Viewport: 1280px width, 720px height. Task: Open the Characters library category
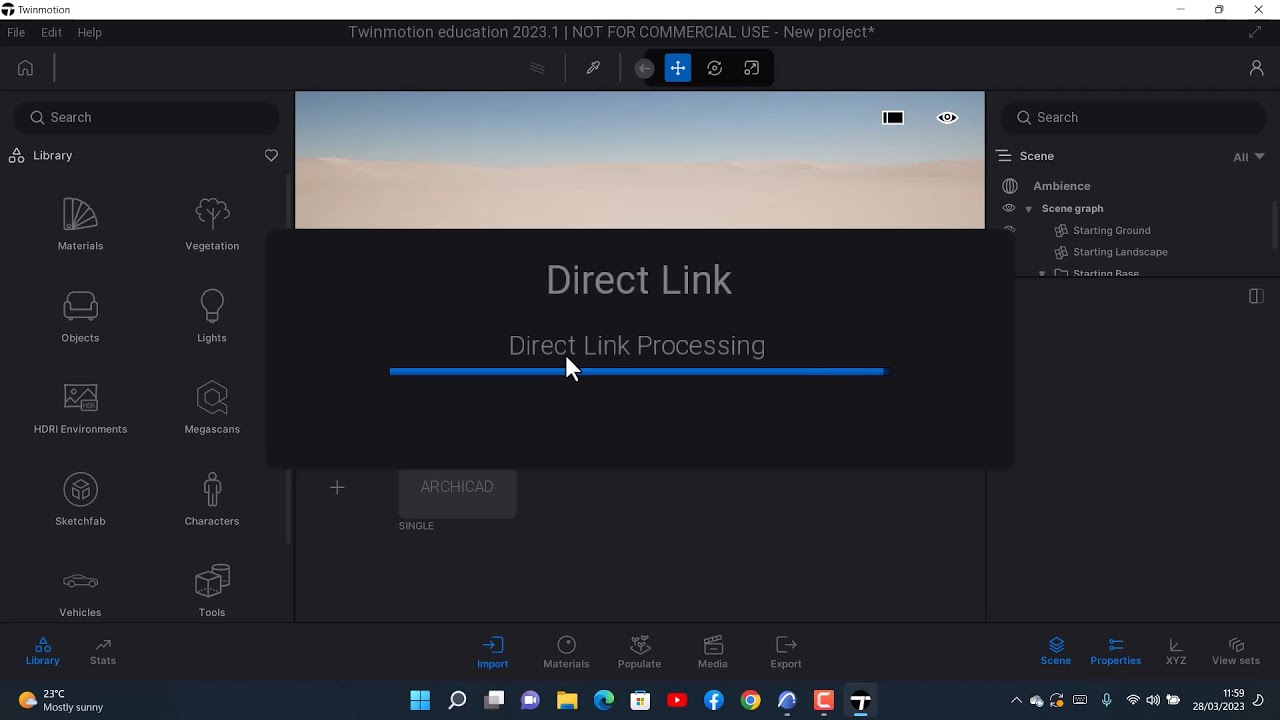point(212,500)
